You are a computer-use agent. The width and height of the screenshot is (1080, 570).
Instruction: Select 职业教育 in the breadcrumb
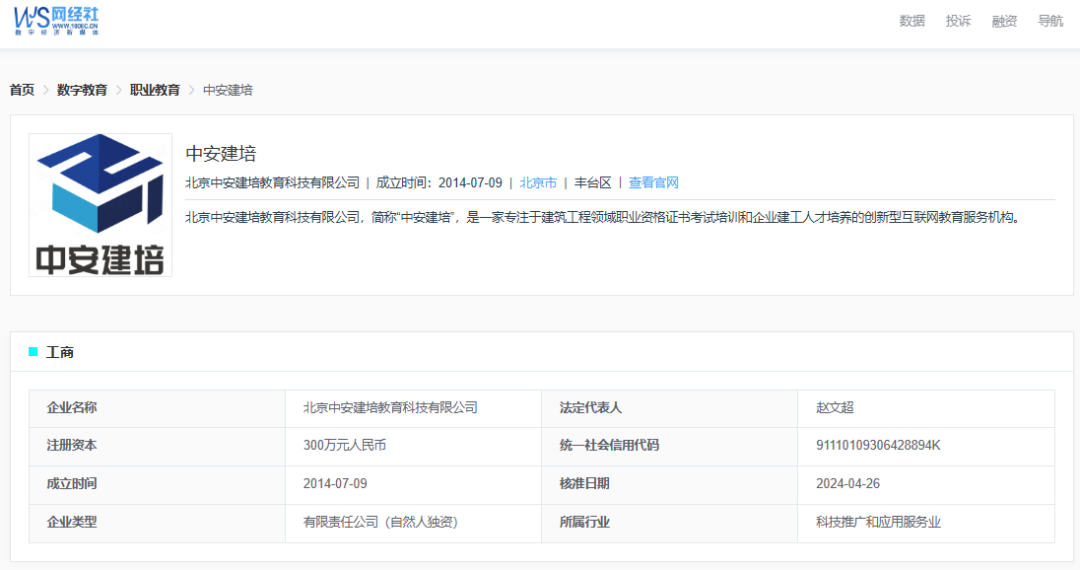155,90
